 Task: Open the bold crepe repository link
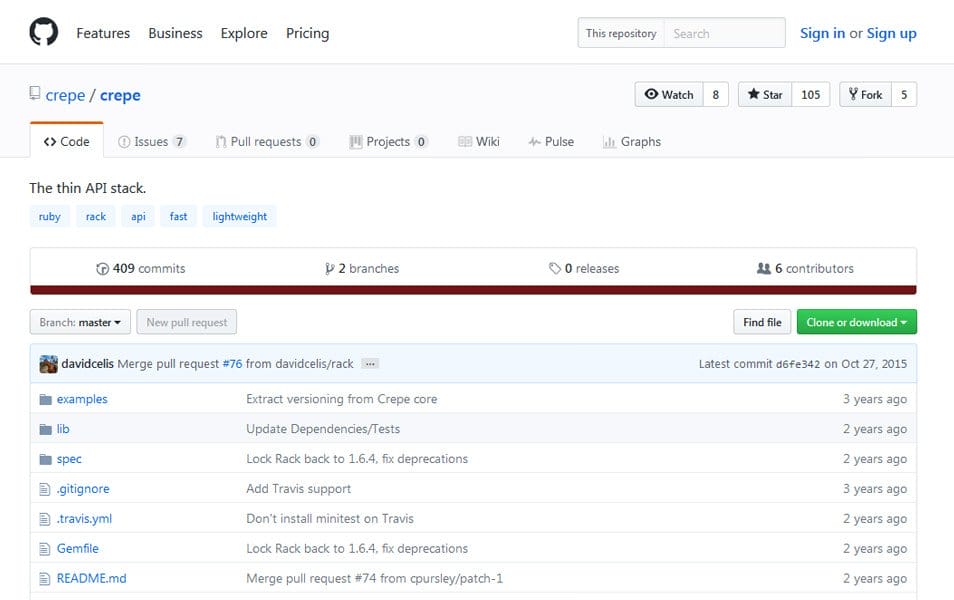(x=120, y=95)
